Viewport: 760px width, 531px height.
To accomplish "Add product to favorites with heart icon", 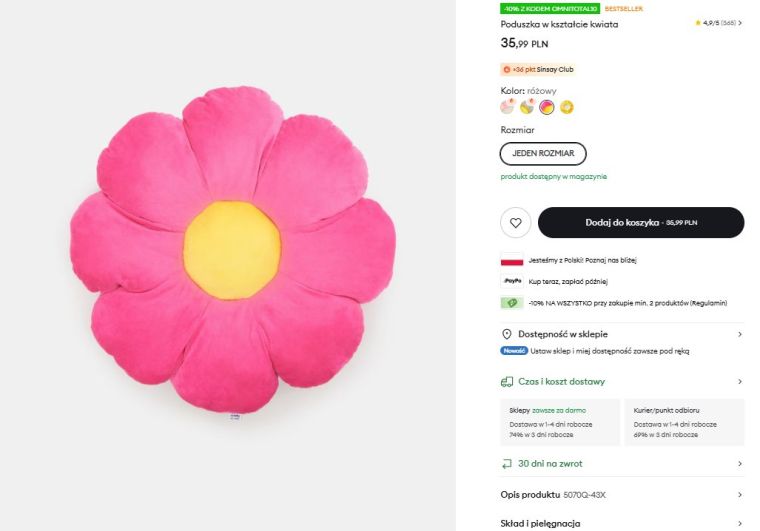I will click(515, 222).
